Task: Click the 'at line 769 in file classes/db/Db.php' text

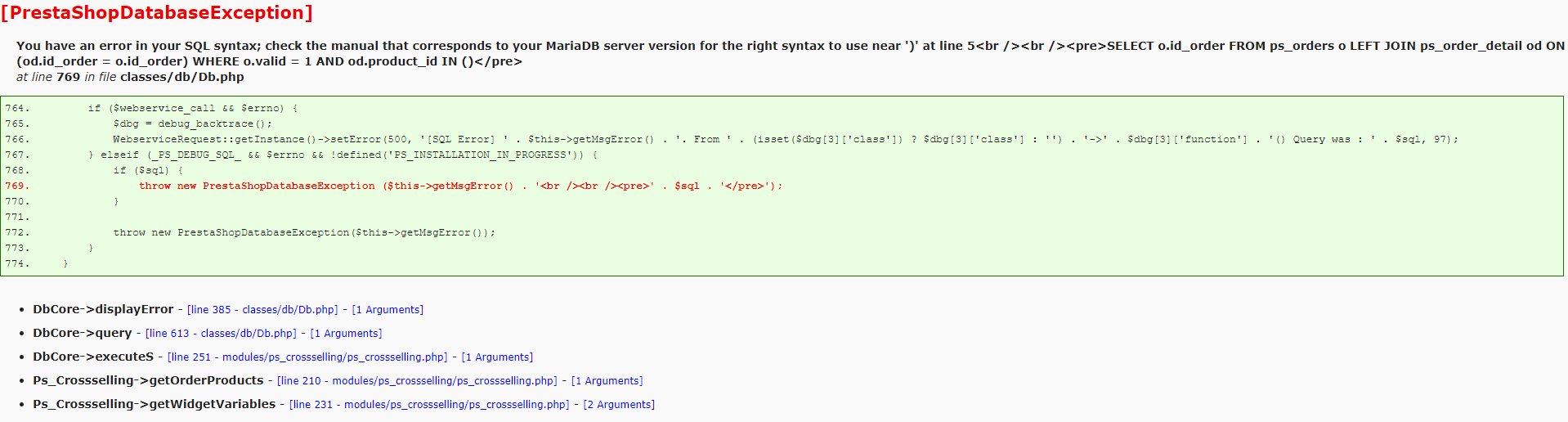Action: [x=130, y=77]
